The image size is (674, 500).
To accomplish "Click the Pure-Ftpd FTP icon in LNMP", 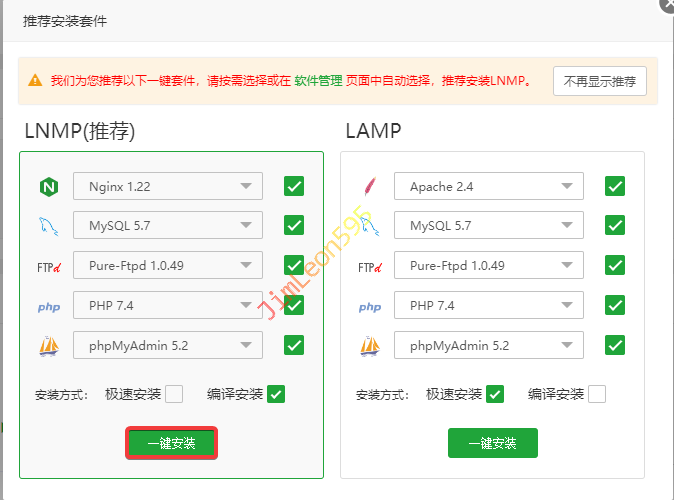I will click(49, 267).
